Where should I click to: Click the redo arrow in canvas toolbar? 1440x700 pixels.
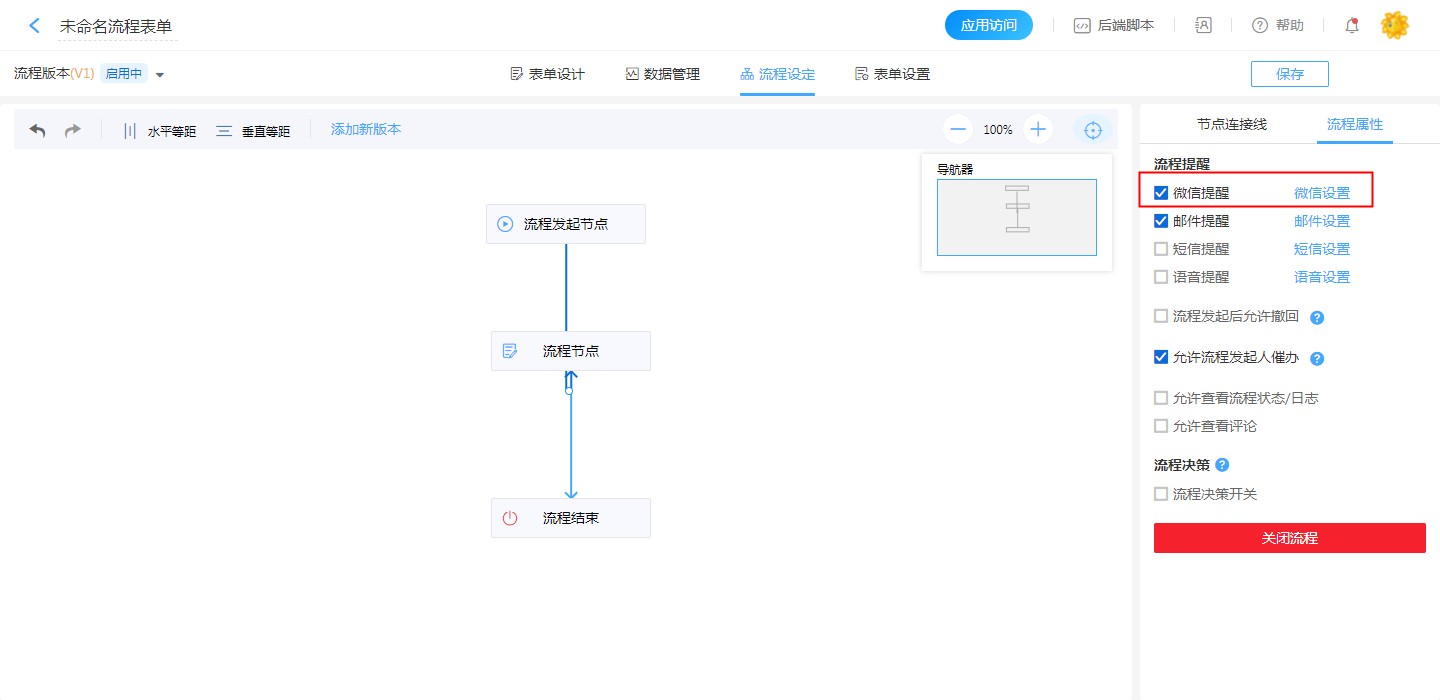[72, 130]
